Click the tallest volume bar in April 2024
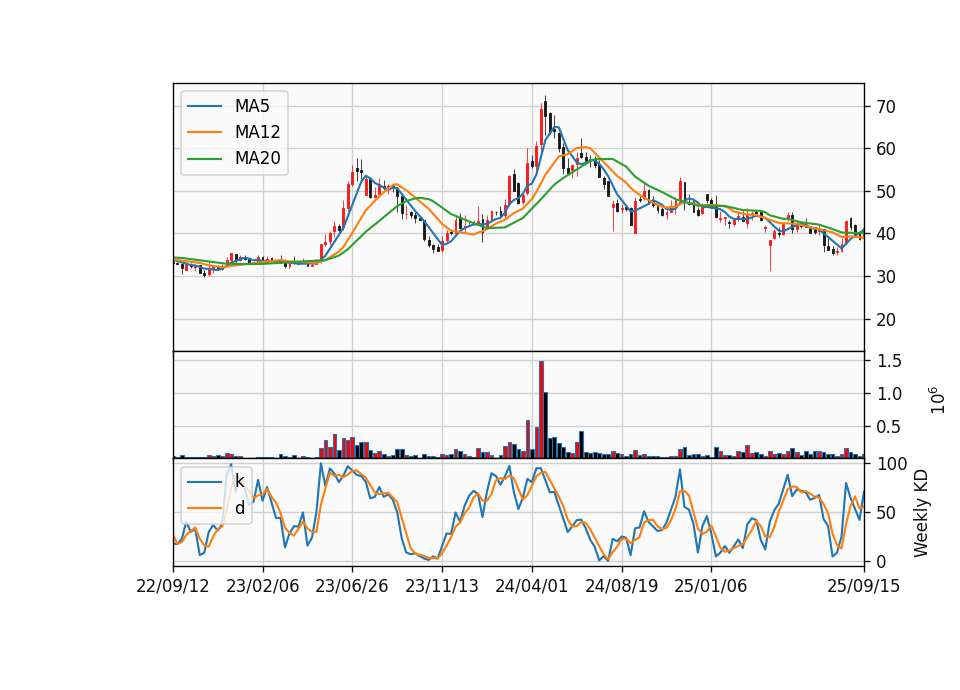 541,410
